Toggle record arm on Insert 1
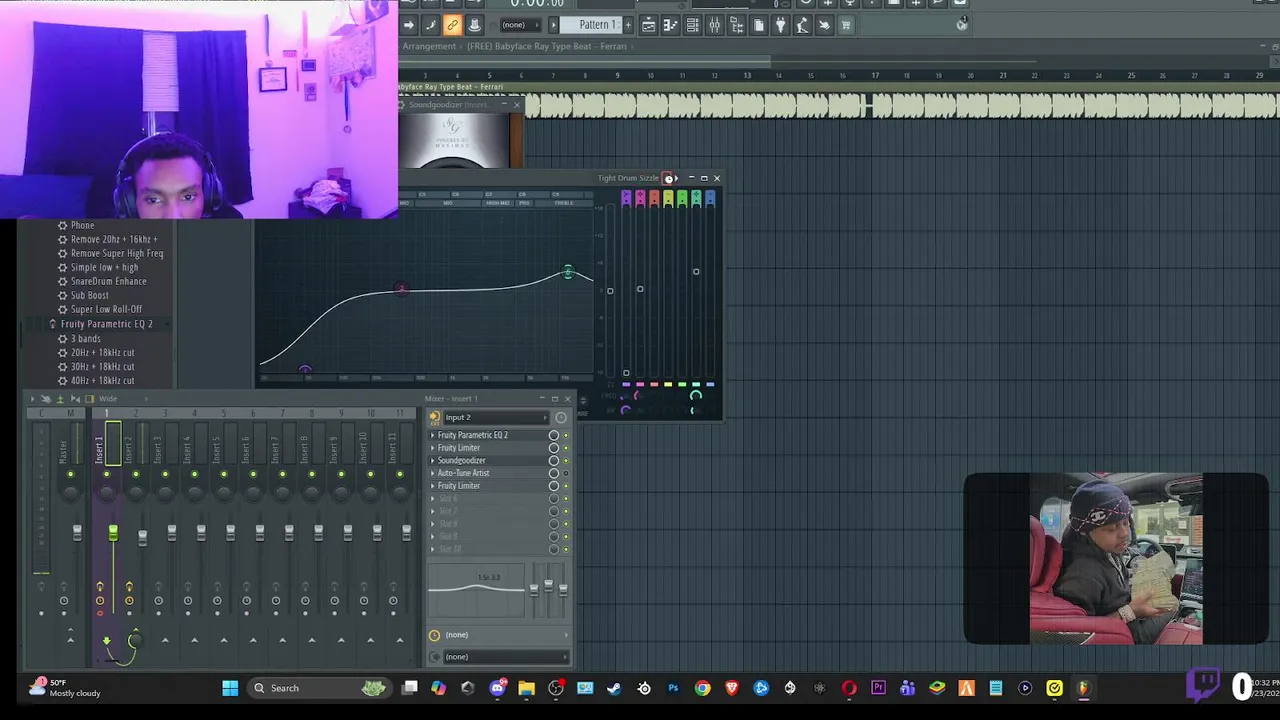 pos(99,613)
